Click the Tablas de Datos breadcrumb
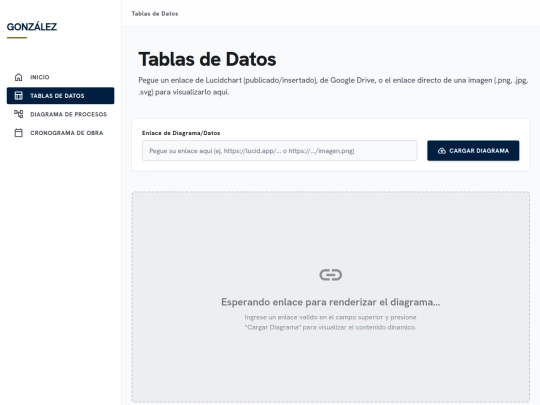The width and height of the screenshot is (540, 405). [155, 14]
